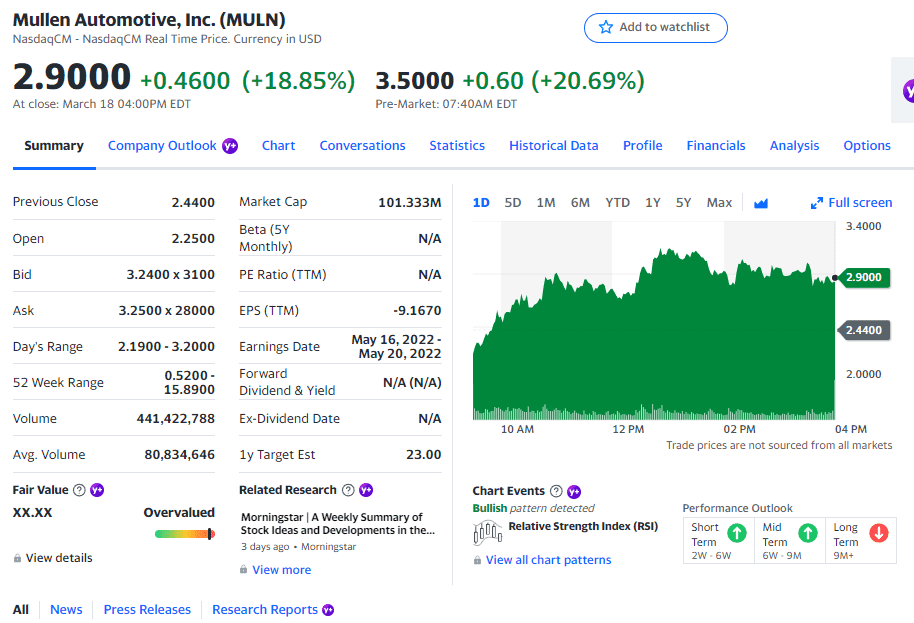914x623 pixels.
Task: Click the Y+ badge beside Fair Value
Action: coord(97,490)
